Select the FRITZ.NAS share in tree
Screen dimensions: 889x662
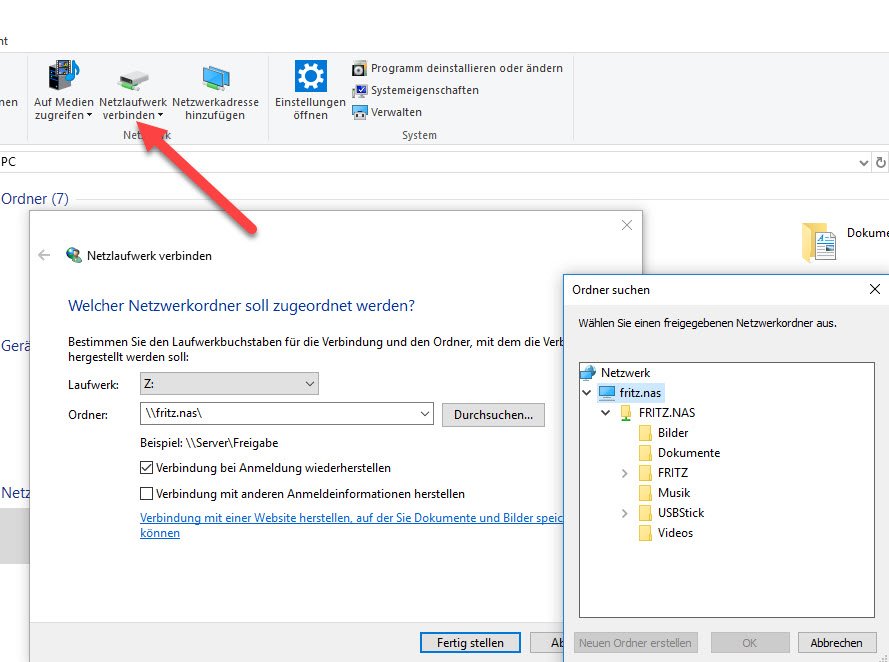(x=667, y=413)
